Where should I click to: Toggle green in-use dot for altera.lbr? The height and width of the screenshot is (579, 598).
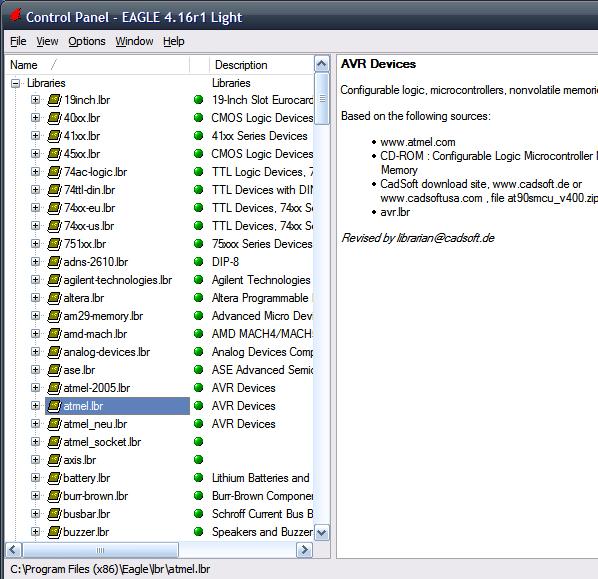click(198, 298)
